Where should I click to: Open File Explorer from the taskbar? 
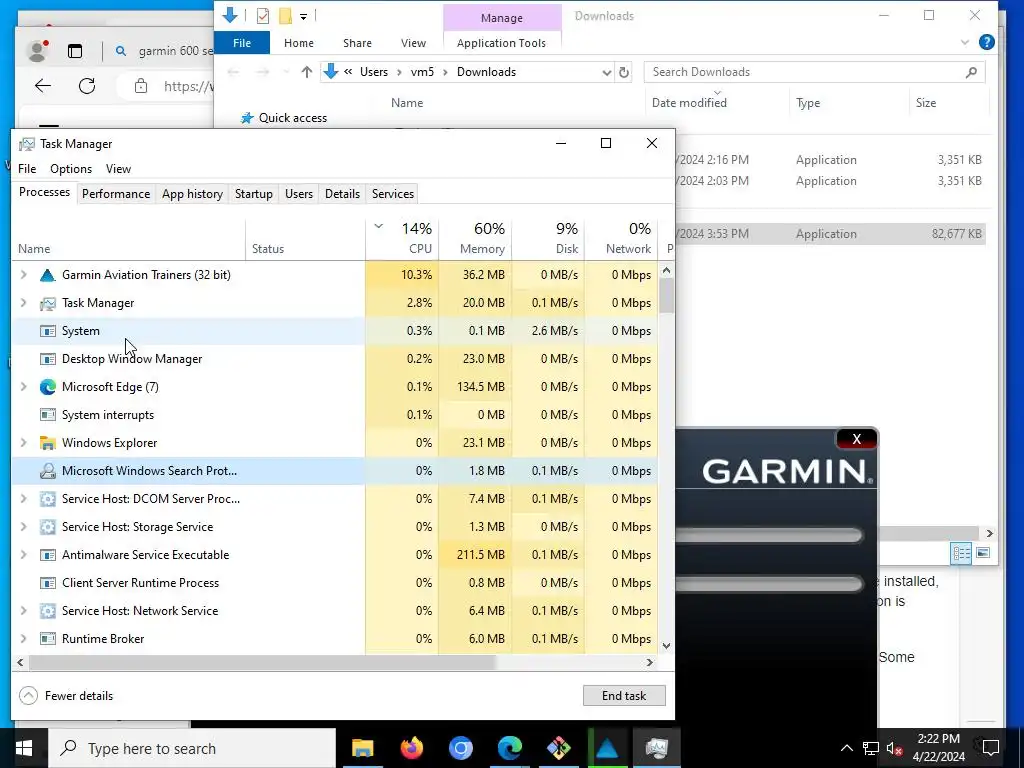pyautogui.click(x=362, y=748)
